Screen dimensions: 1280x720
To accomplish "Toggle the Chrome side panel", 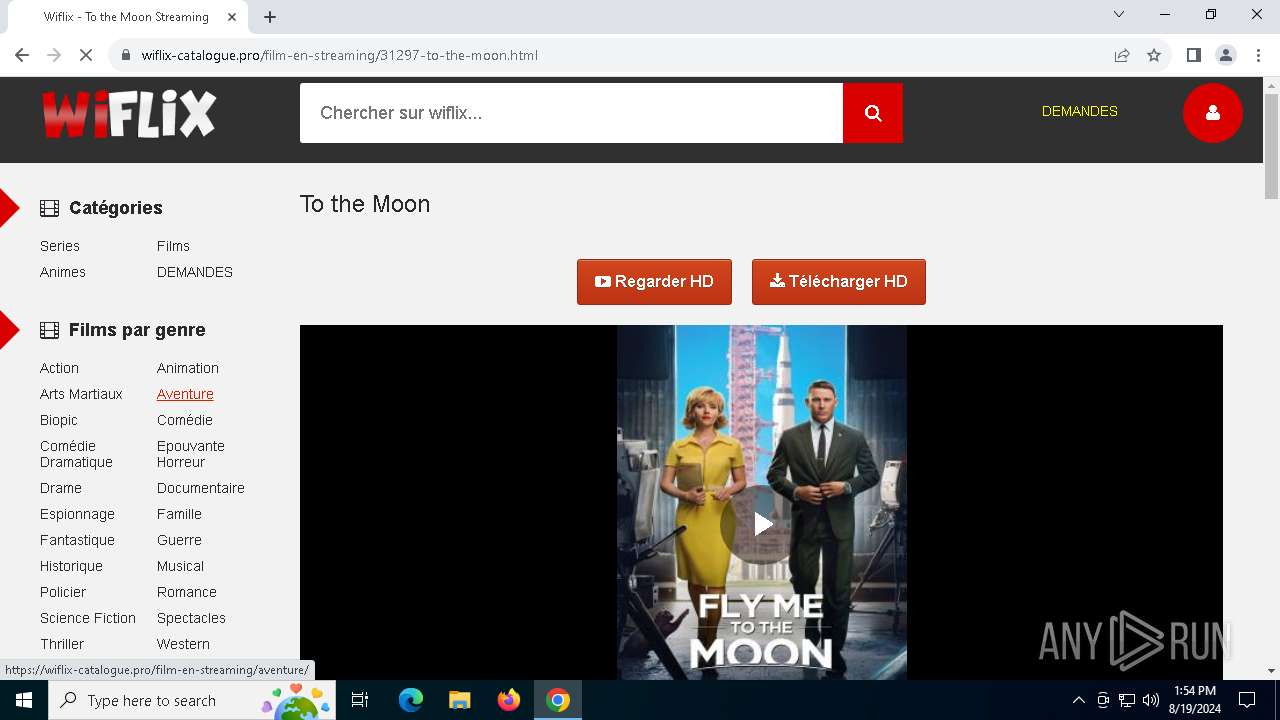I will click(1193, 55).
